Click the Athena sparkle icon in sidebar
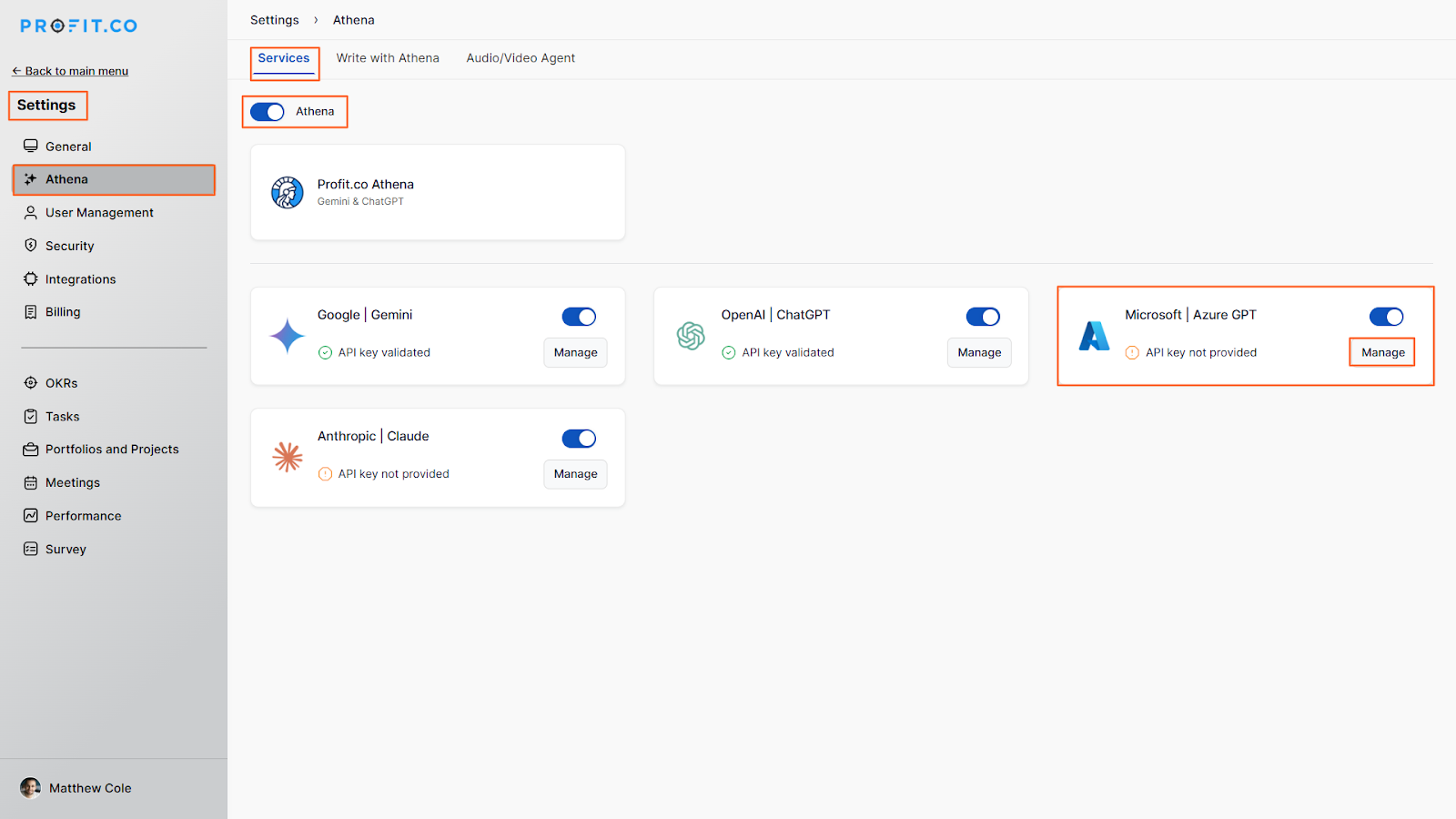 click(31, 179)
